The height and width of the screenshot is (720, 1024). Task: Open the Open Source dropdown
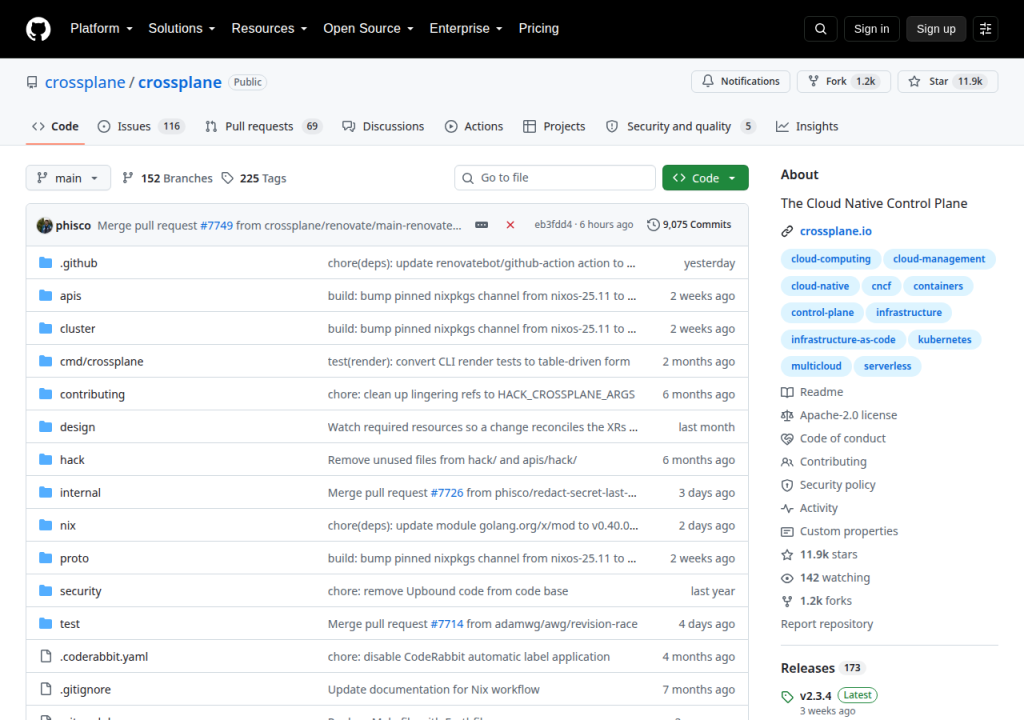368,29
